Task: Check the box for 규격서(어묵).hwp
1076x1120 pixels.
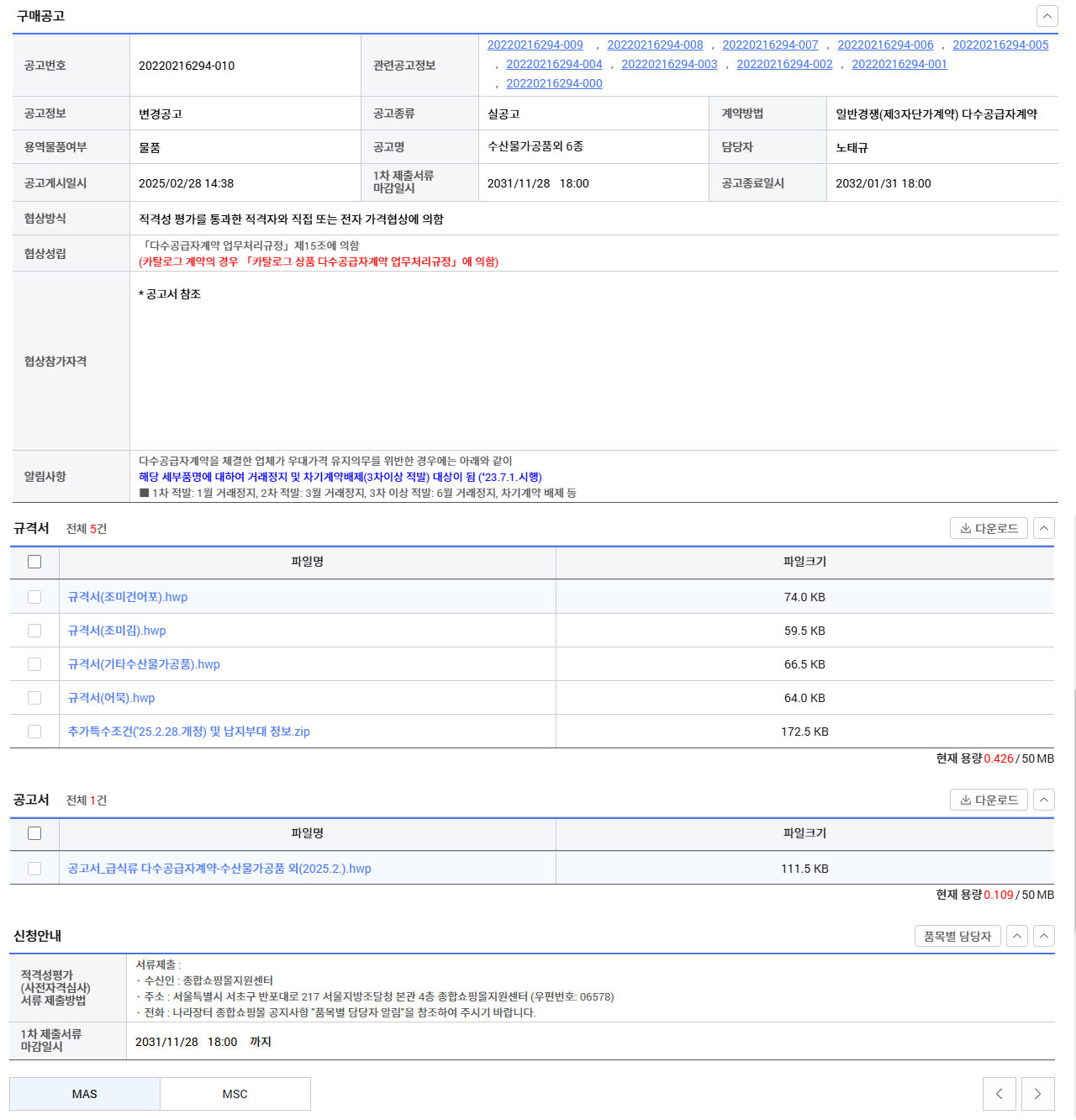Action: [34, 698]
